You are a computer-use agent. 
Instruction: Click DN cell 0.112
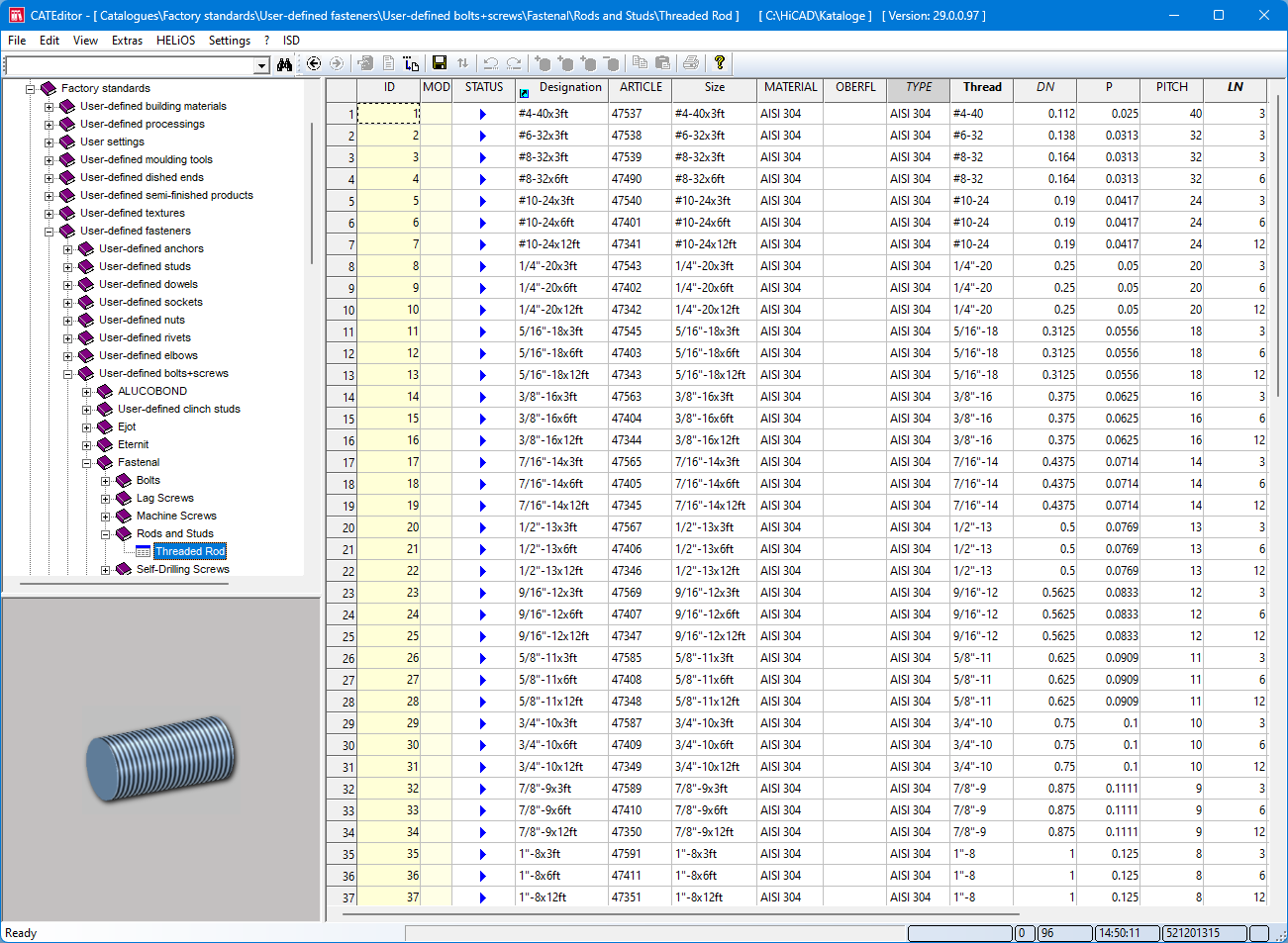coord(1045,114)
